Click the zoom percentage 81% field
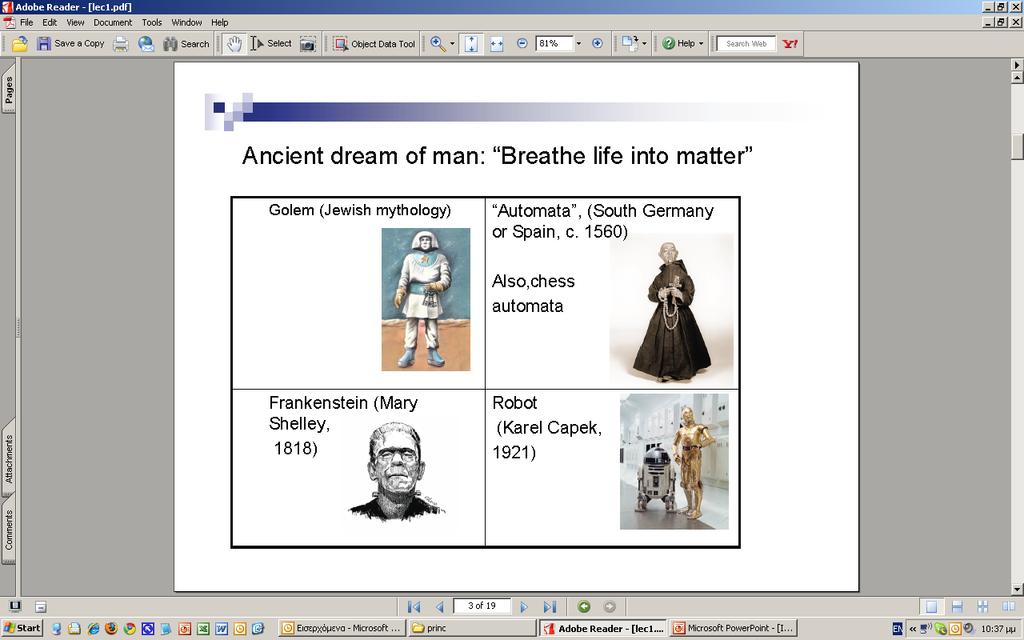Viewport: 1024px width, 640px height. [554, 44]
